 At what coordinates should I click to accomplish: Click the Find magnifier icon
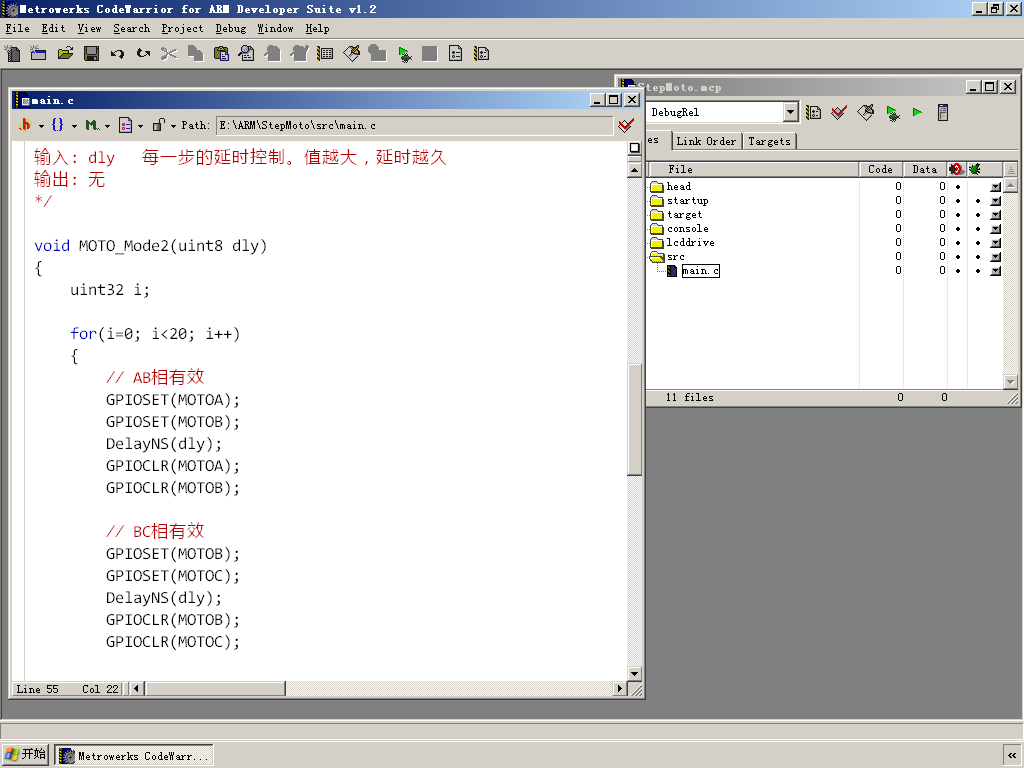click(x=247, y=54)
